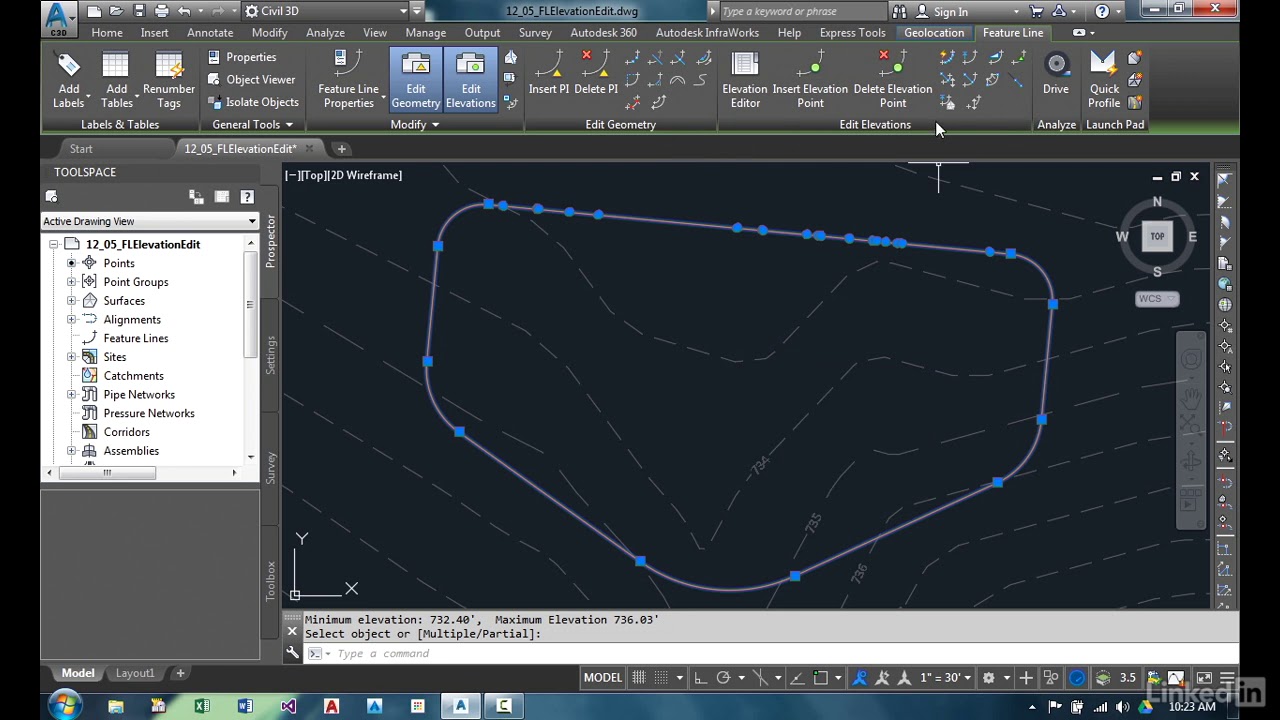
Task: Open the Properties palette button
Action: (241, 57)
